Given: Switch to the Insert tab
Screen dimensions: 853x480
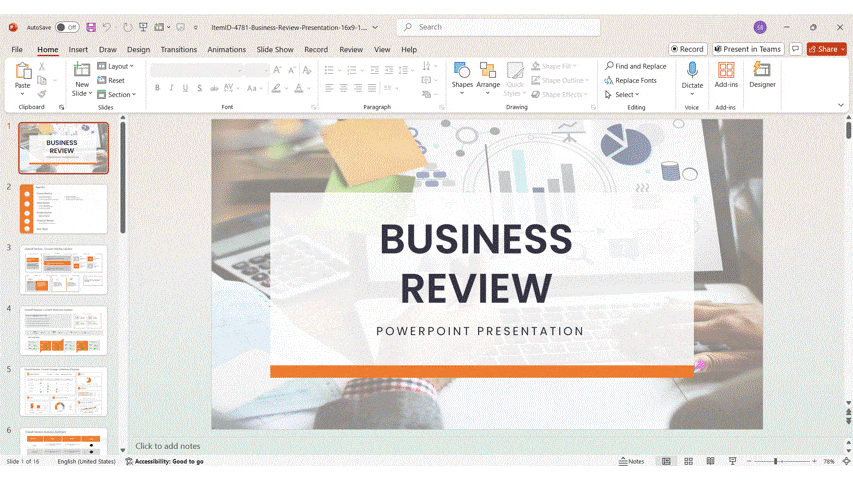Looking at the screenshot, I should tap(78, 50).
